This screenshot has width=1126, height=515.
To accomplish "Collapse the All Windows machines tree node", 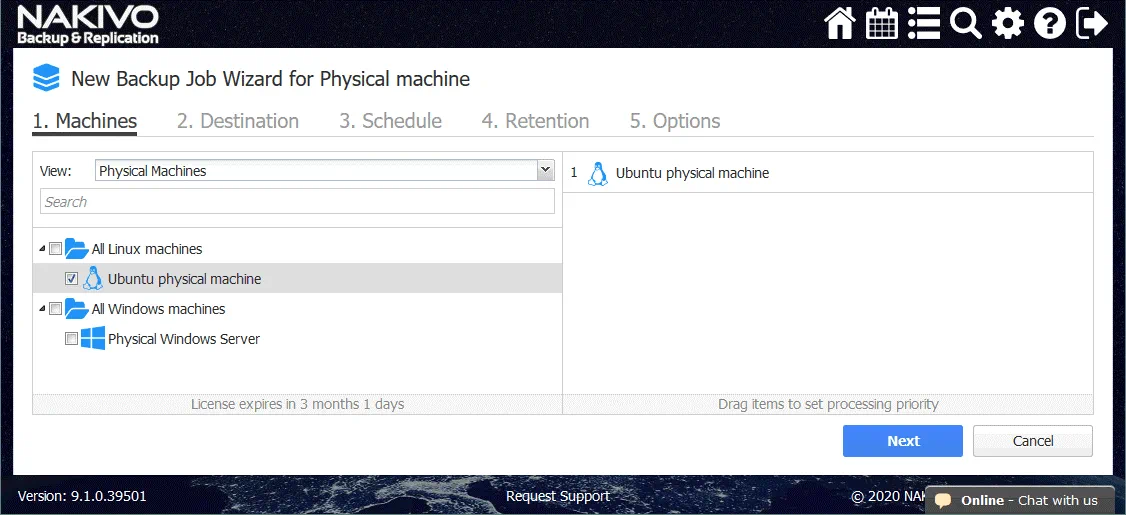I will [x=41, y=309].
